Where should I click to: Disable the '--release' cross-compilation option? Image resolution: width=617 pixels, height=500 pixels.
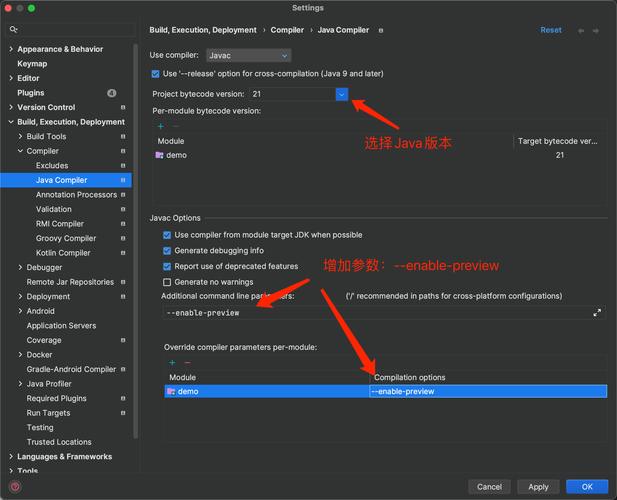pyautogui.click(x=155, y=74)
